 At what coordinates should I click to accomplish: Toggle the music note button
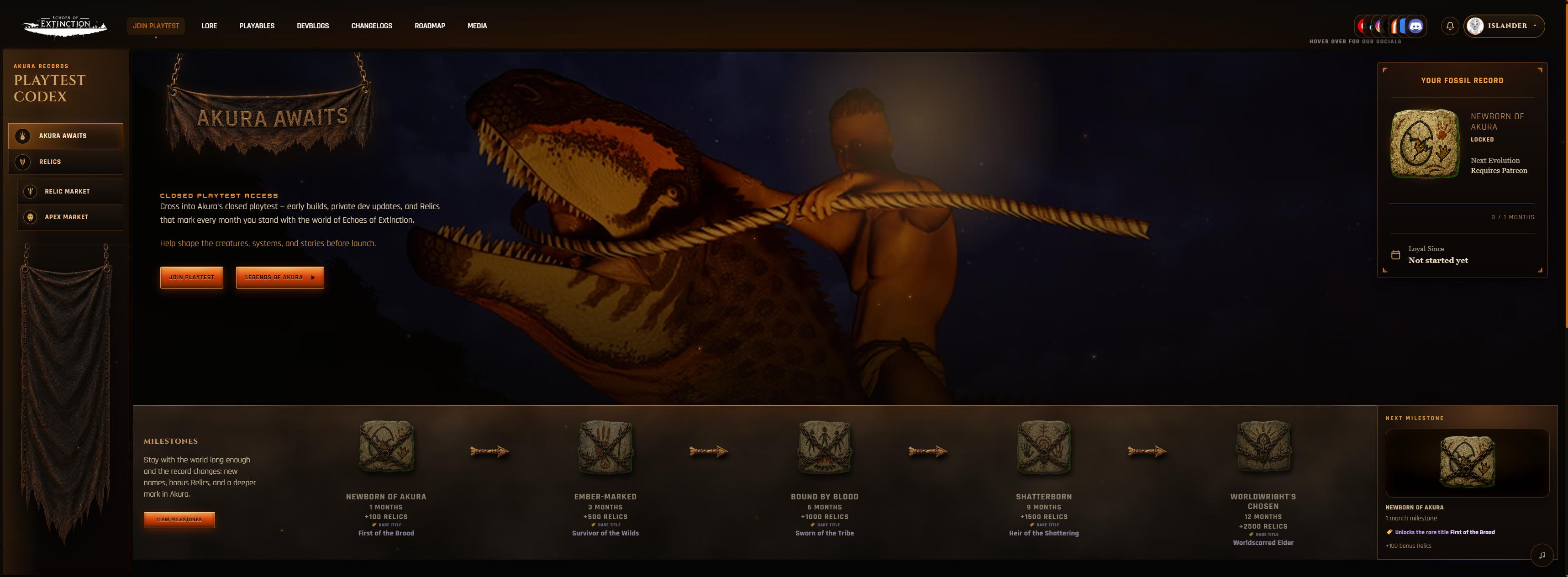click(1542, 555)
